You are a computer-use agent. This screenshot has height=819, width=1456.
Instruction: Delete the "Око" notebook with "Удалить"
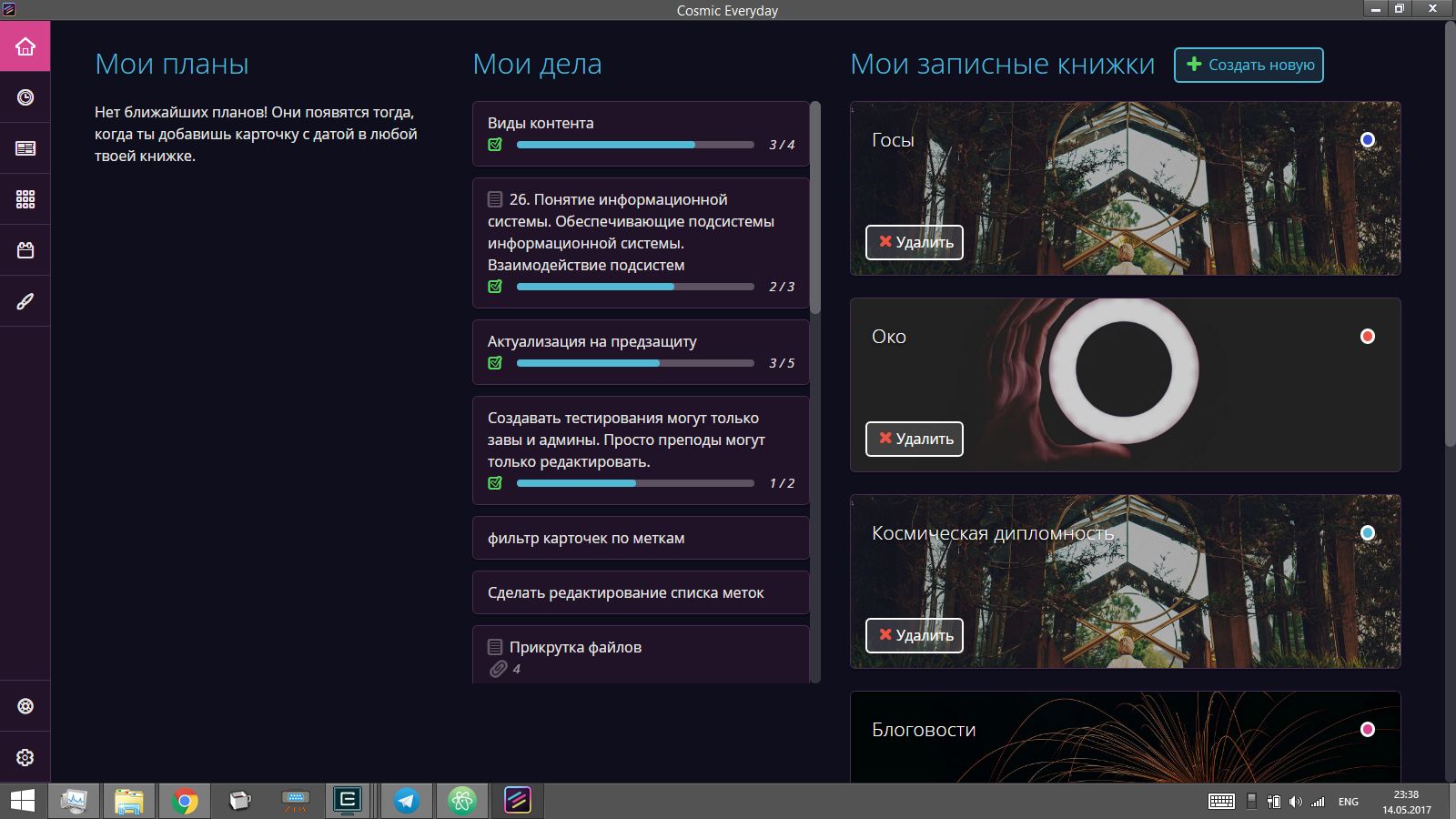pyautogui.click(x=915, y=439)
